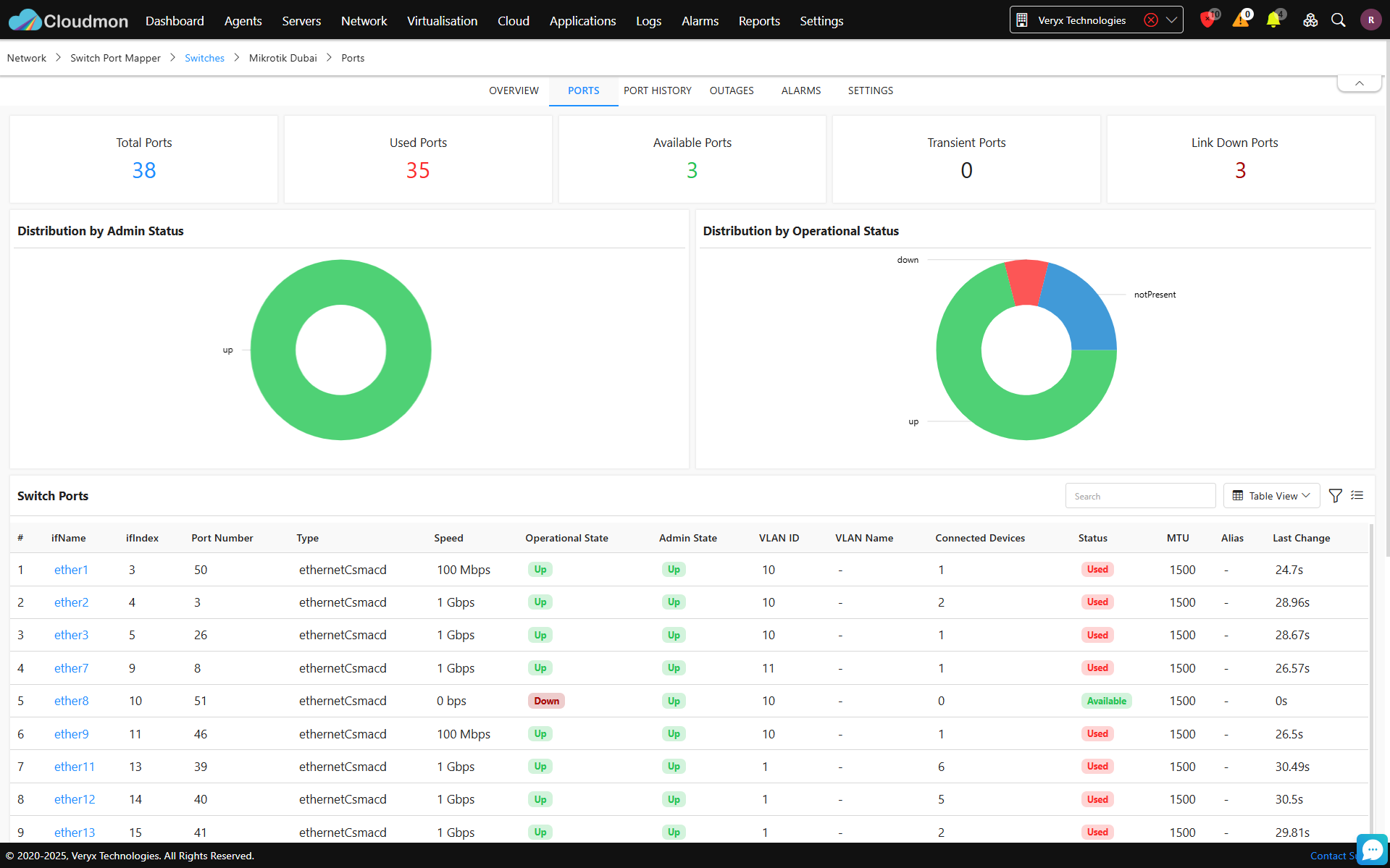Click the Mikrotik Dubai breadcrumb
The height and width of the screenshot is (868, 1390).
pyautogui.click(x=282, y=58)
